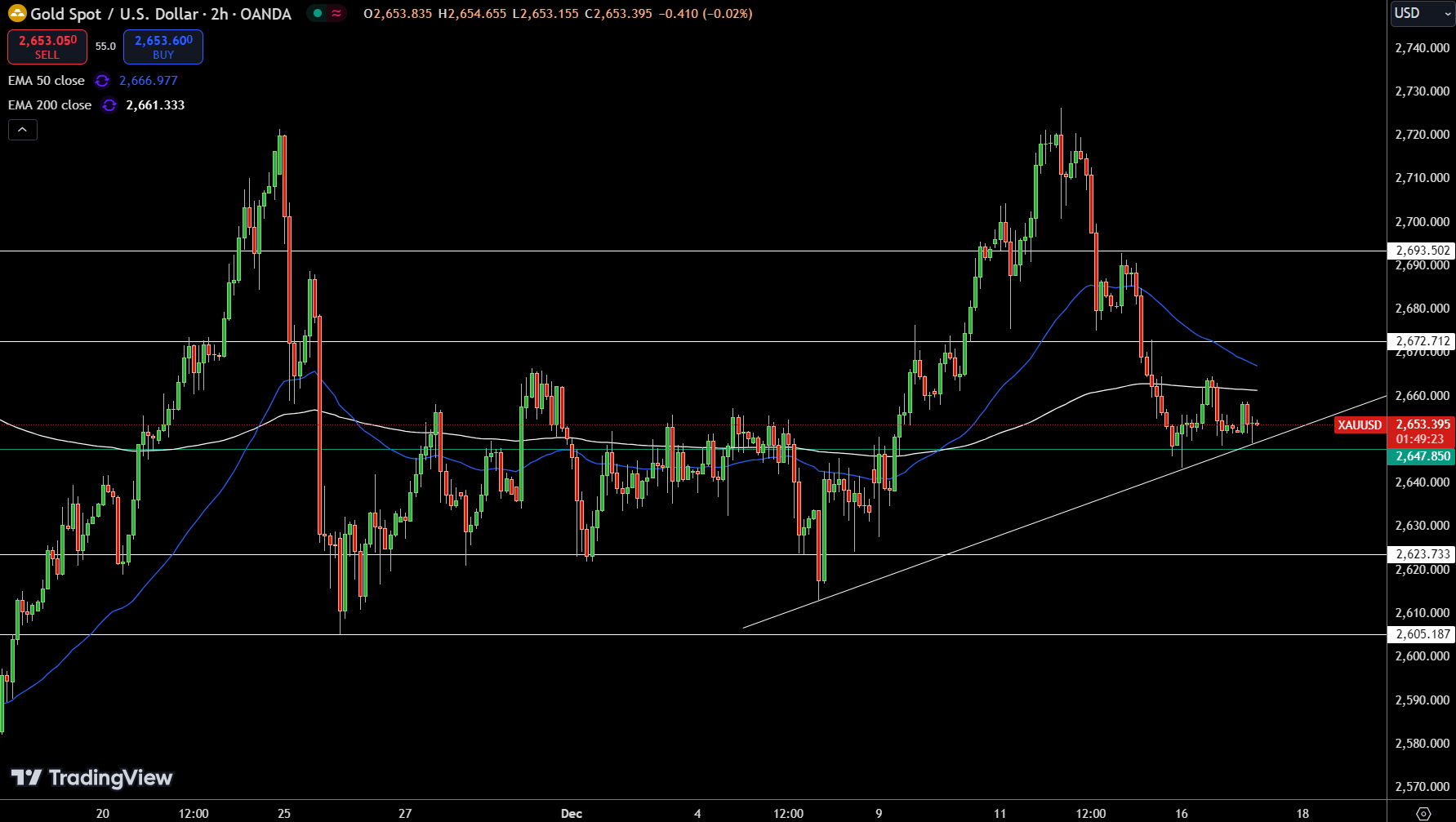Click the SELL 2,653.050 button
This screenshot has width=1456, height=822.
coord(47,47)
